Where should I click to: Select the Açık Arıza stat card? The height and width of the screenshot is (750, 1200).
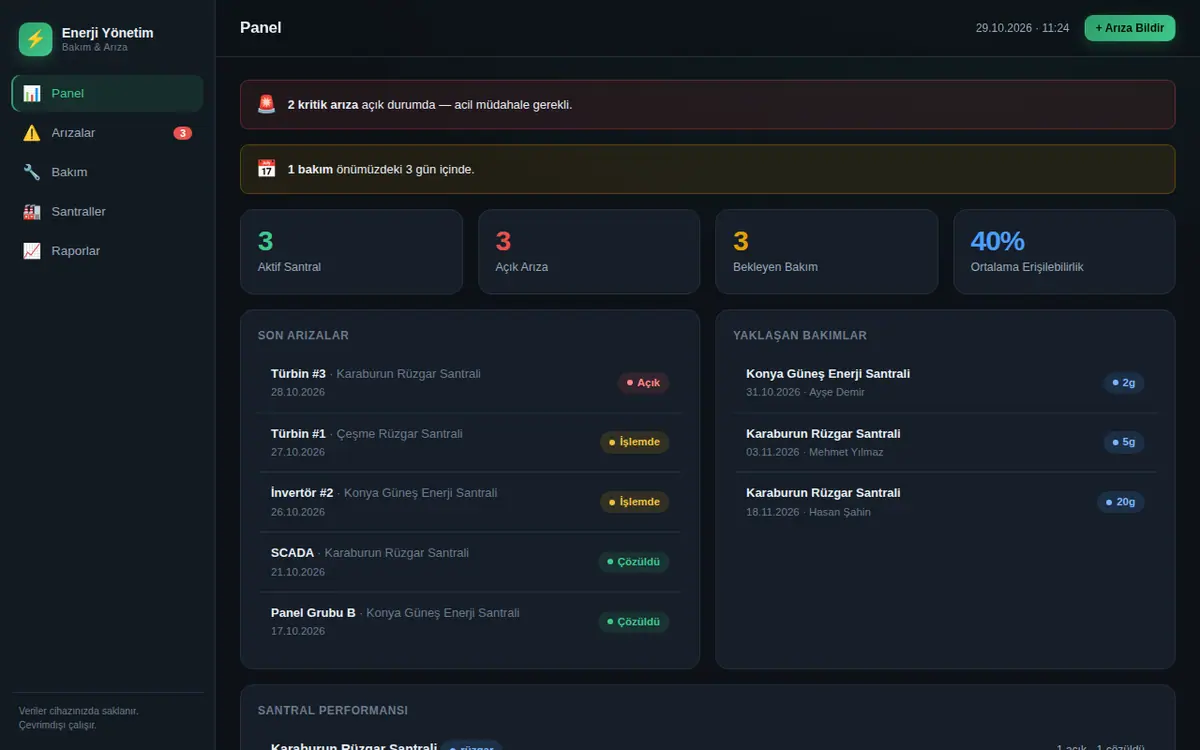tap(589, 252)
